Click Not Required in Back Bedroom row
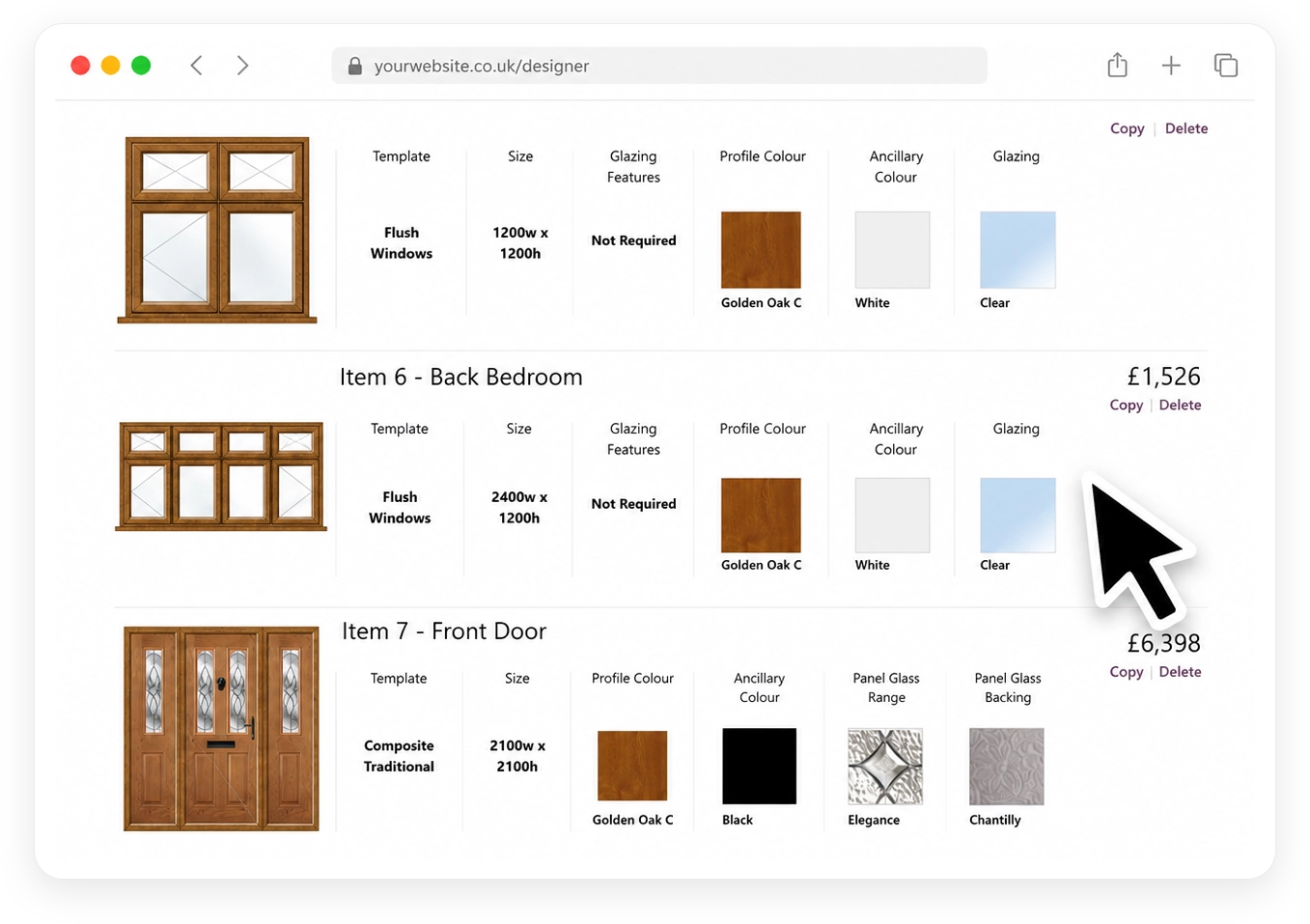This screenshot has width=1310, height=924. 633,504
